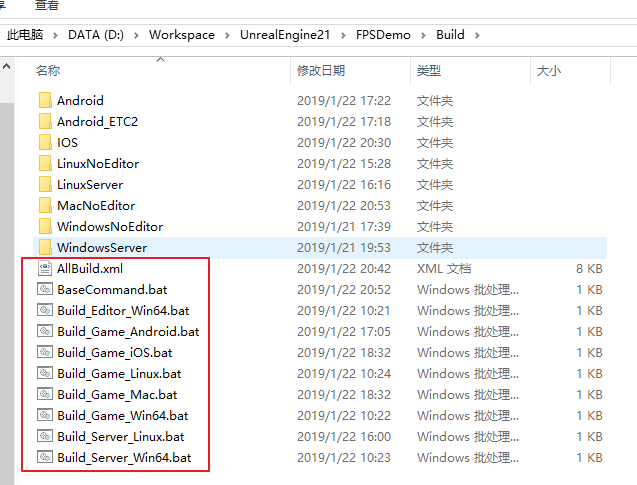Image resolution: width=637 pixels, height=485 pixels.
Task: Open the 查看 ribbon tab
Action: click(x=47, y=5)
